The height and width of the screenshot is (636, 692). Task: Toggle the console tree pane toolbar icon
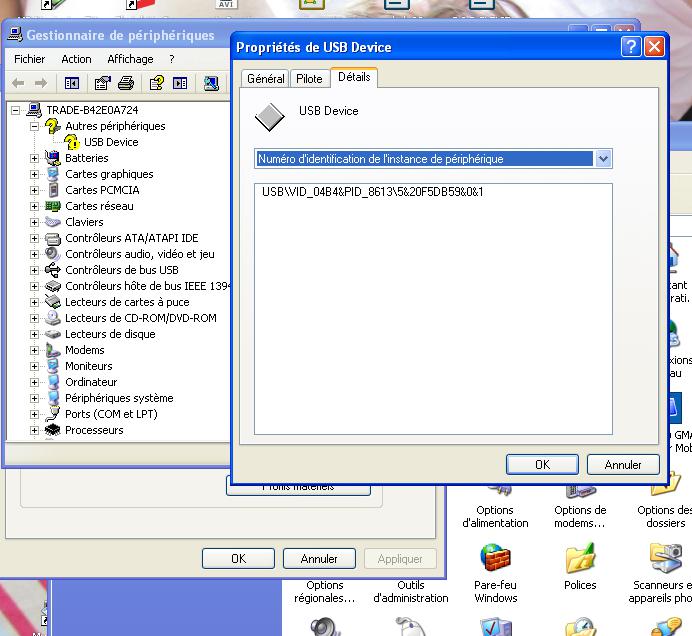coord(71,83)
